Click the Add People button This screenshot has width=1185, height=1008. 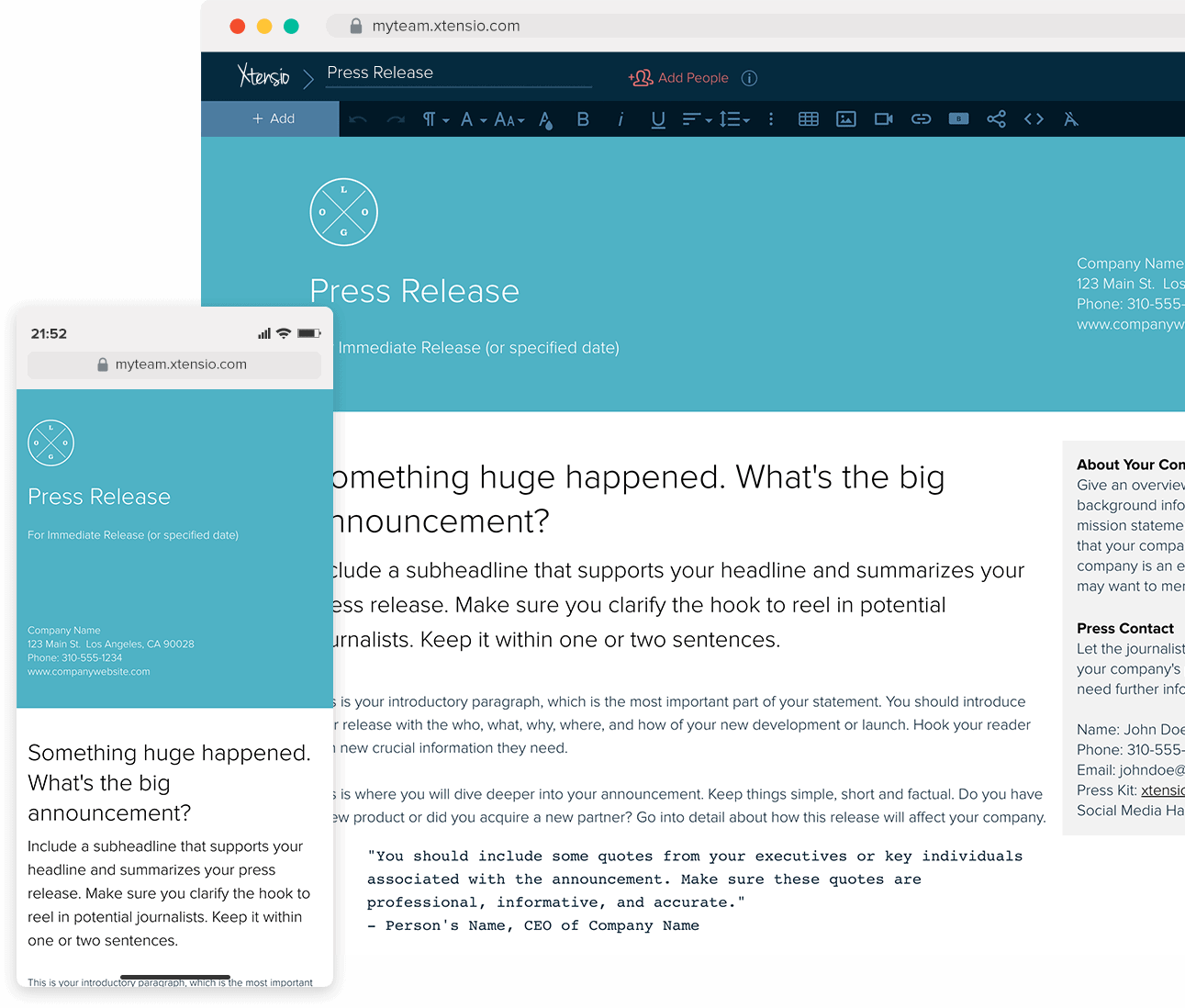(679, 78)
